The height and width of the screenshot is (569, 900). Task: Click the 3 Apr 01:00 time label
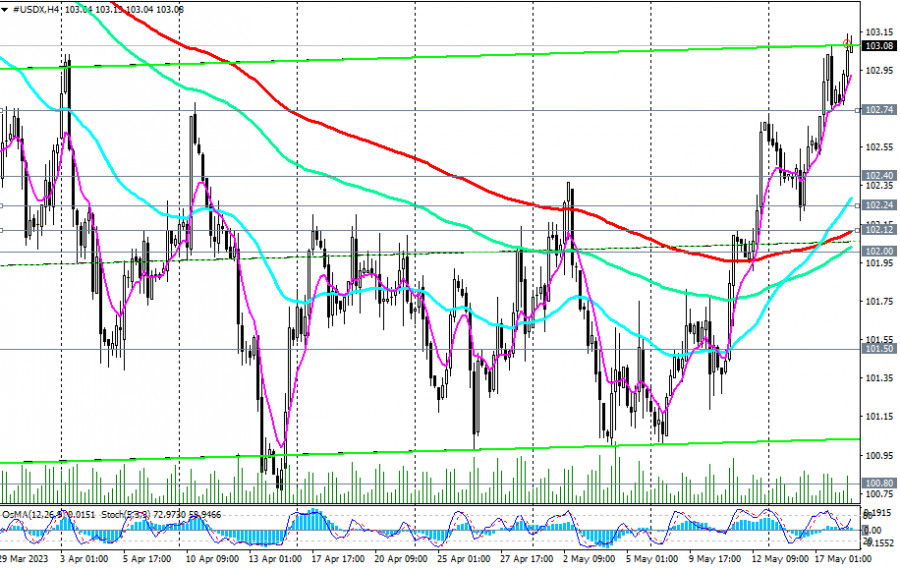[83, 559]
